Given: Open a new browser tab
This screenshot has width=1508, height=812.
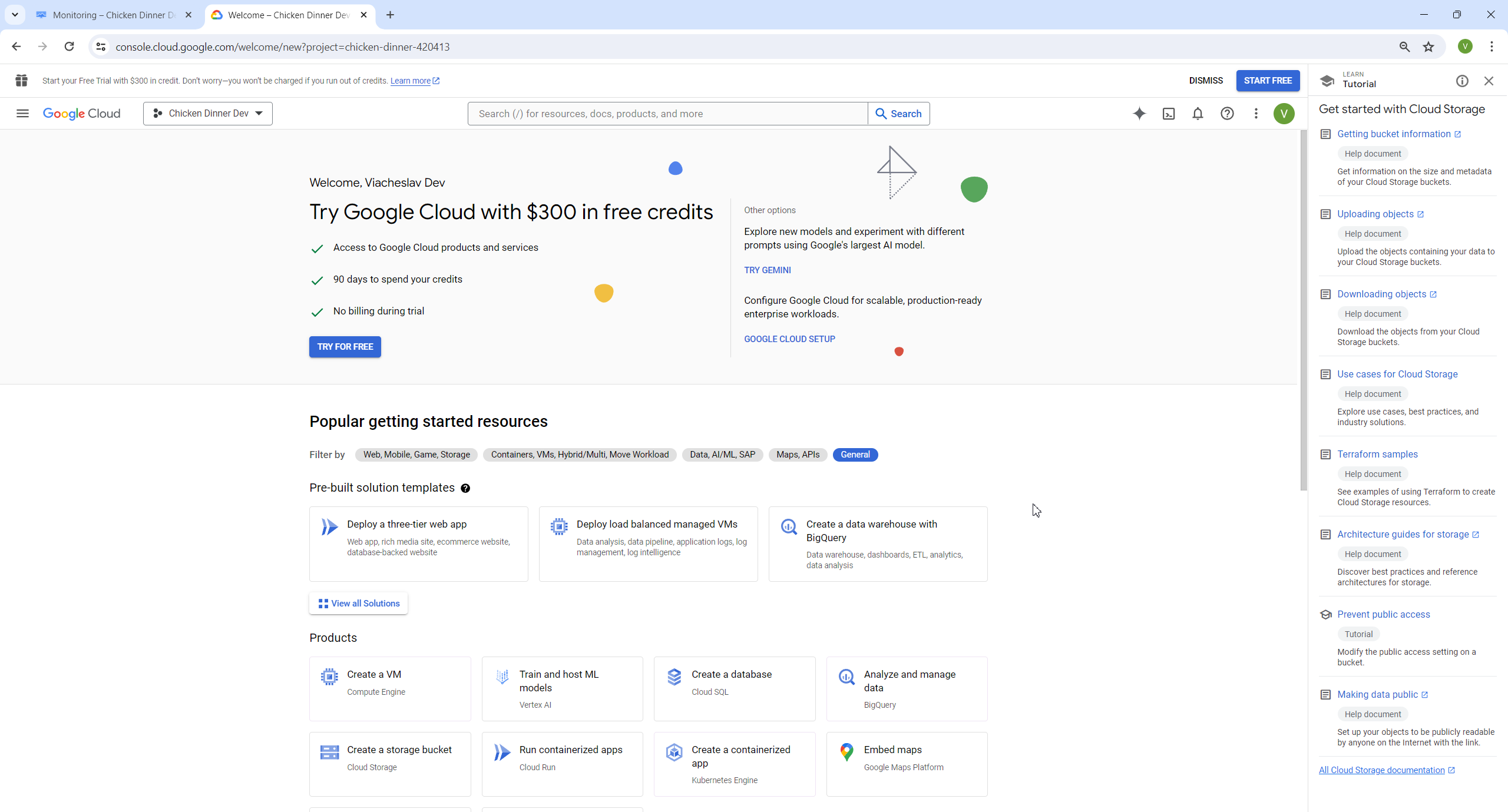Looking at the screenshot, I should (390, 15).
